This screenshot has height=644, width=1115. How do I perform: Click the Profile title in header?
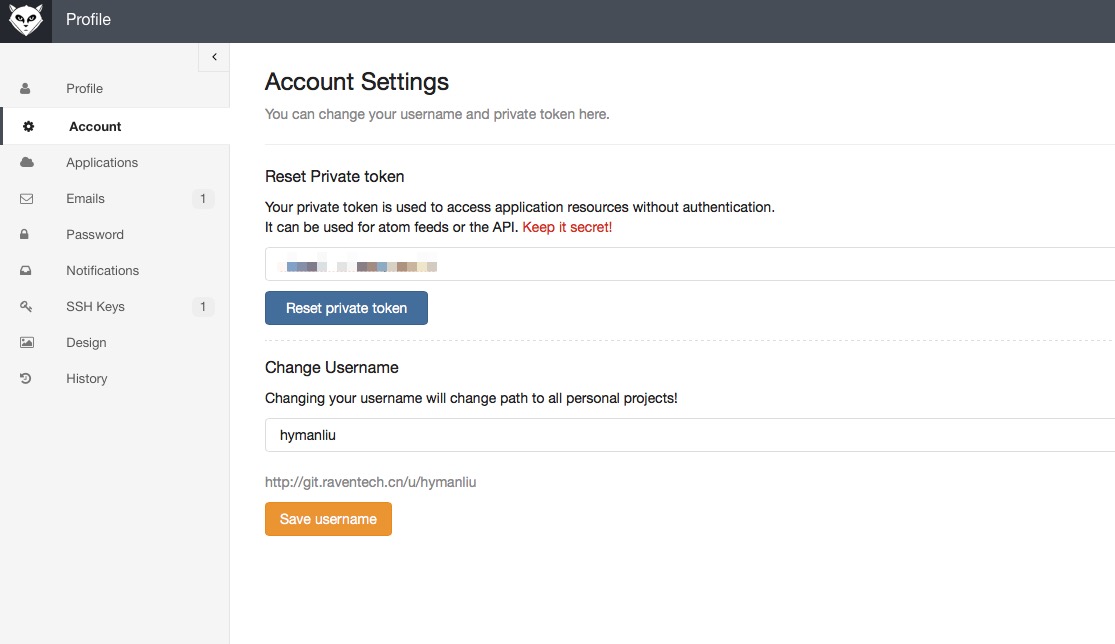point(88,20)
